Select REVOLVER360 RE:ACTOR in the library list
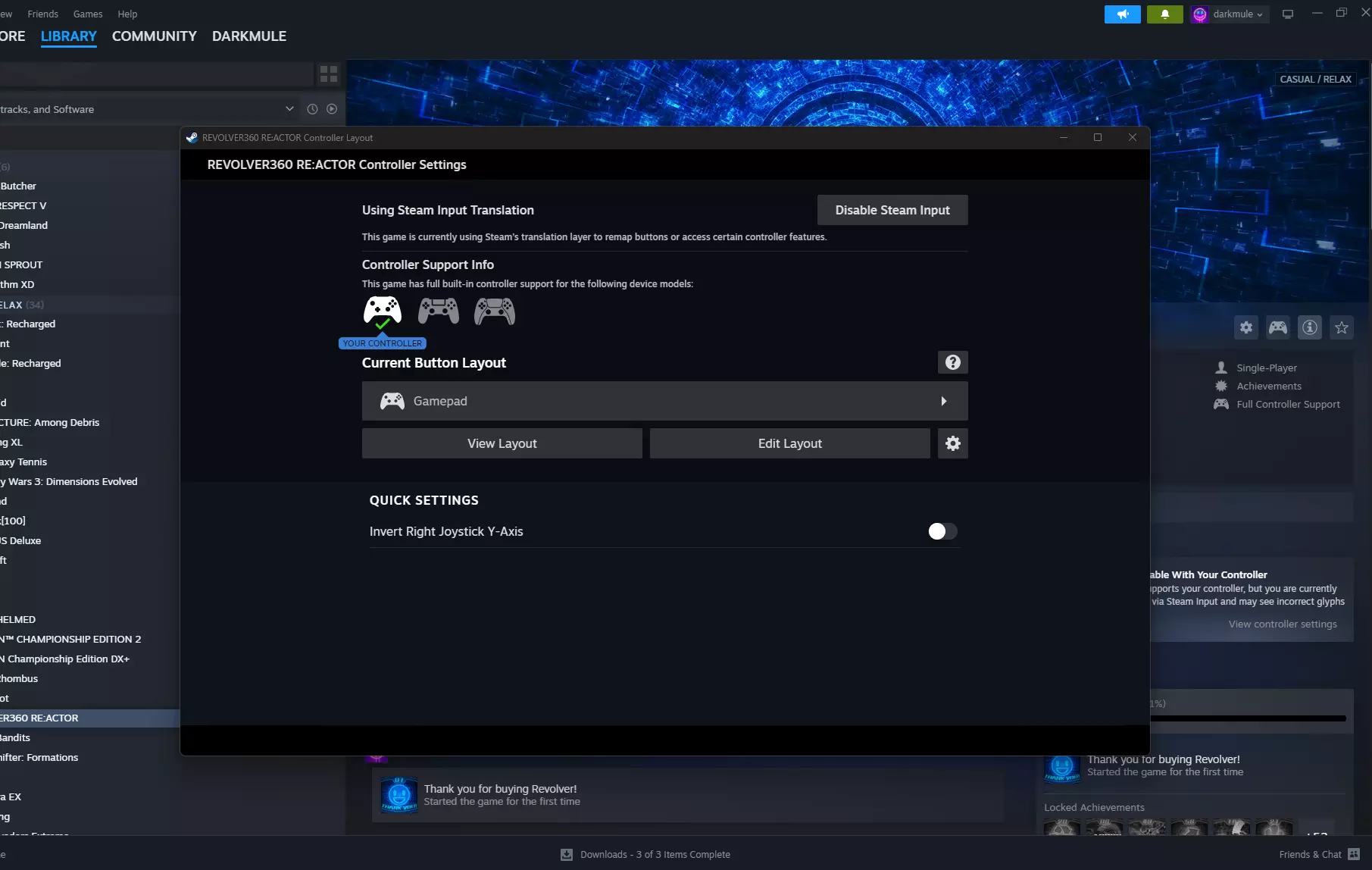1372x870 pixels. point(89,718)
